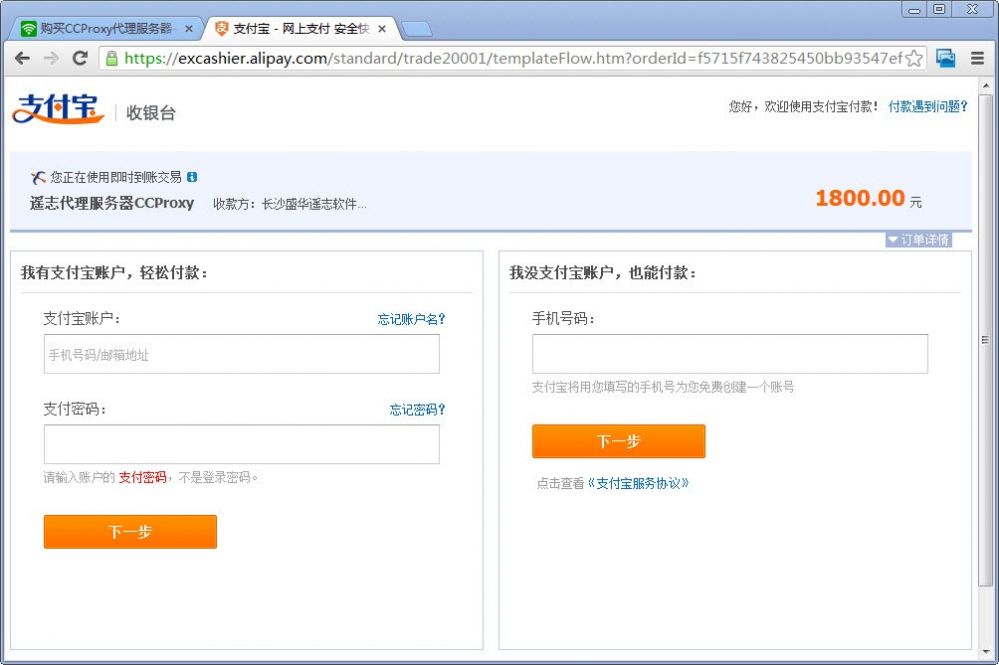This screenshot has height=665, width=999.
Task: Minimize the browser window
Action: 914,10
